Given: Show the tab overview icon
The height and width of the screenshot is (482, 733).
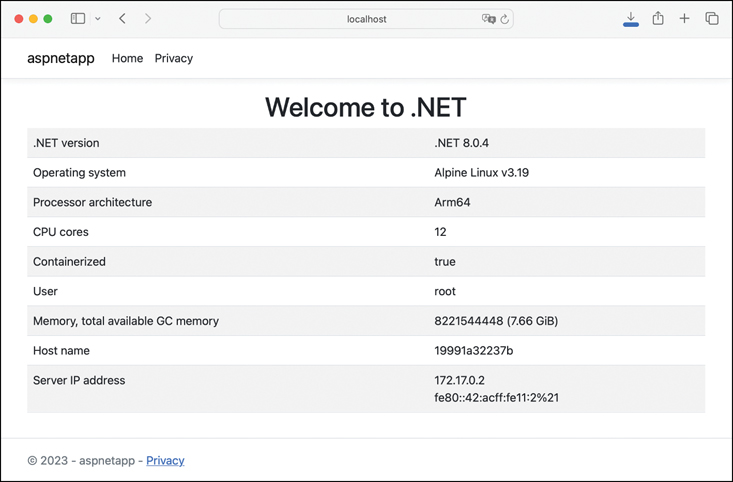Looking at the screenshot, I should click(712, 19).
